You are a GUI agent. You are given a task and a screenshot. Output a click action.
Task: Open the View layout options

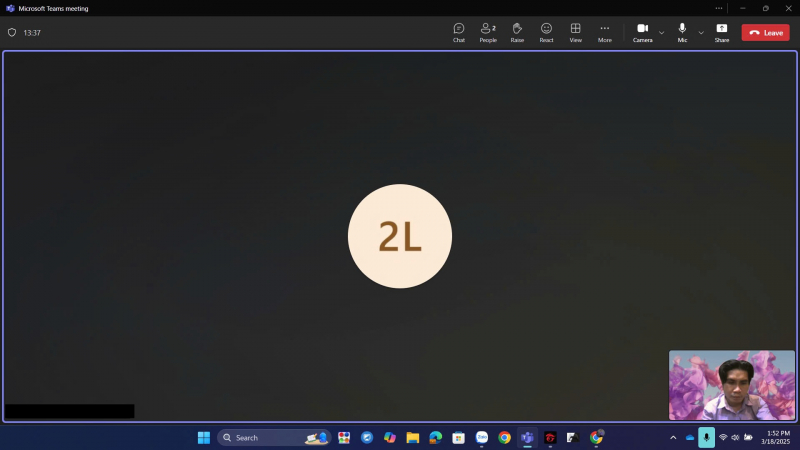point(575,32)
